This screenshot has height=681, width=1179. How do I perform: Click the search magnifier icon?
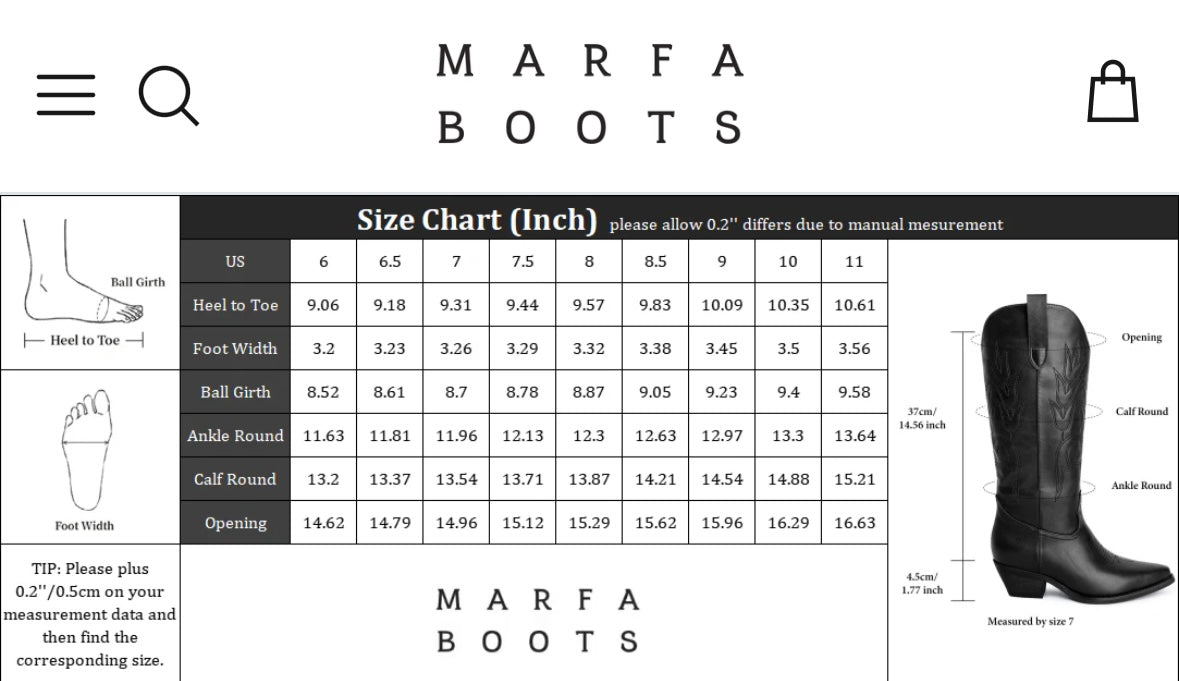click(x=168, y=95)
